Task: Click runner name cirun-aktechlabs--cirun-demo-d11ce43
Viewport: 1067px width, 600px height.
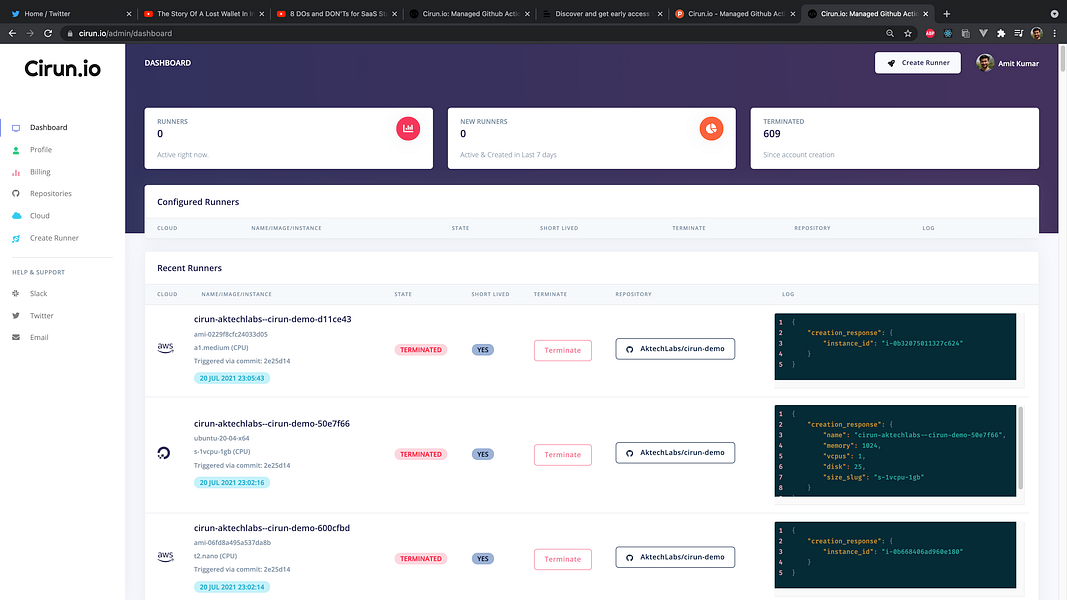Action: tap(272, 319)
